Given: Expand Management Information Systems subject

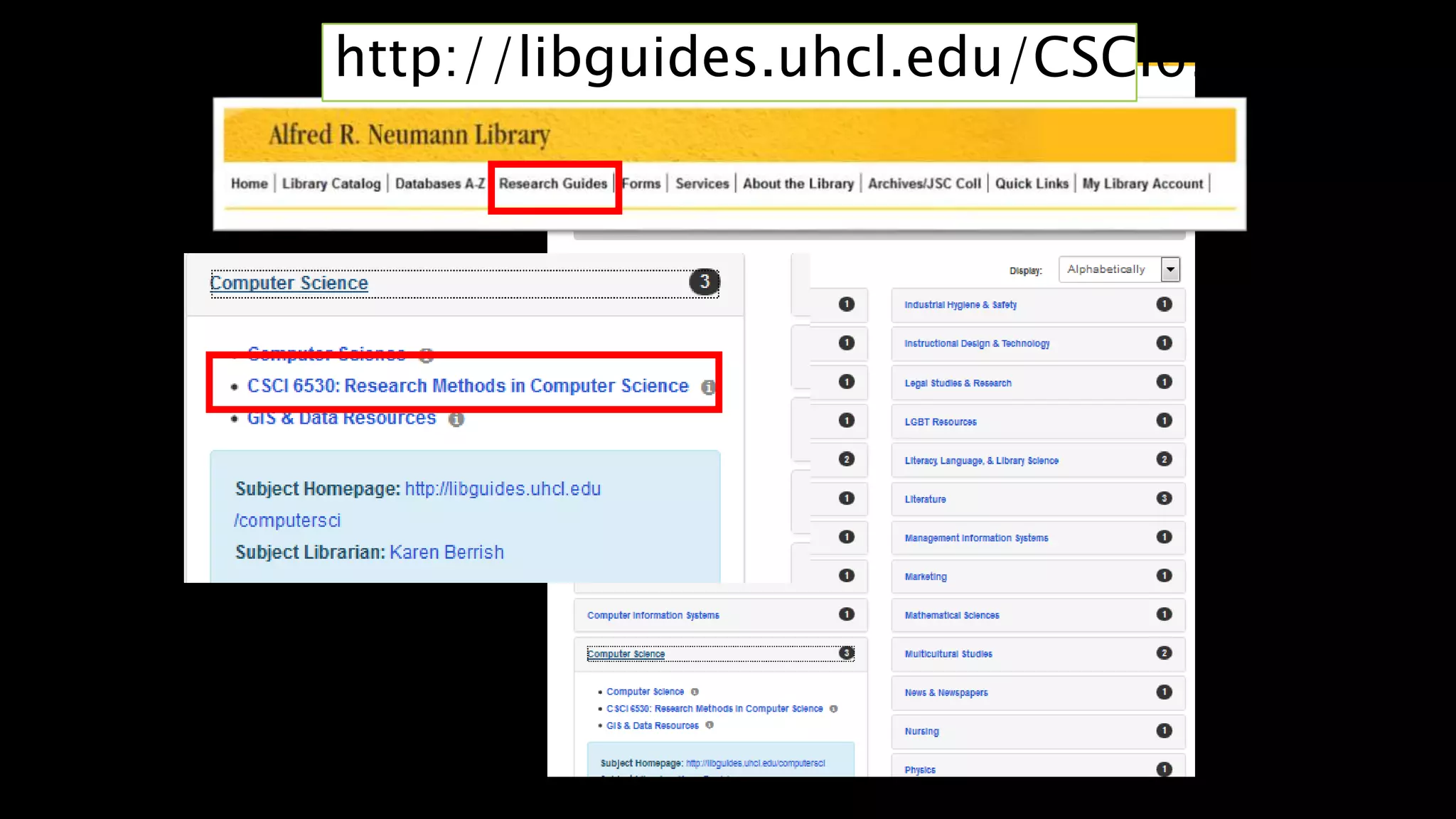Looking at the screenshot, I should (x=1038, y=537).
